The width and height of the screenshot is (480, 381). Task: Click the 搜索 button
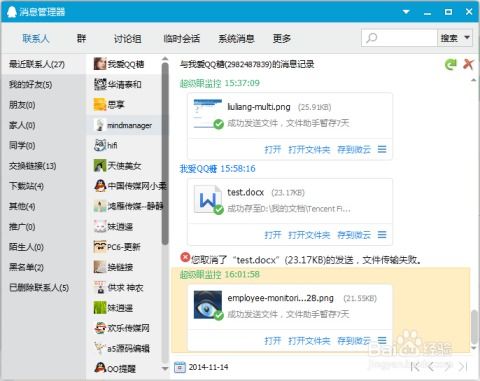click(449, 38)
